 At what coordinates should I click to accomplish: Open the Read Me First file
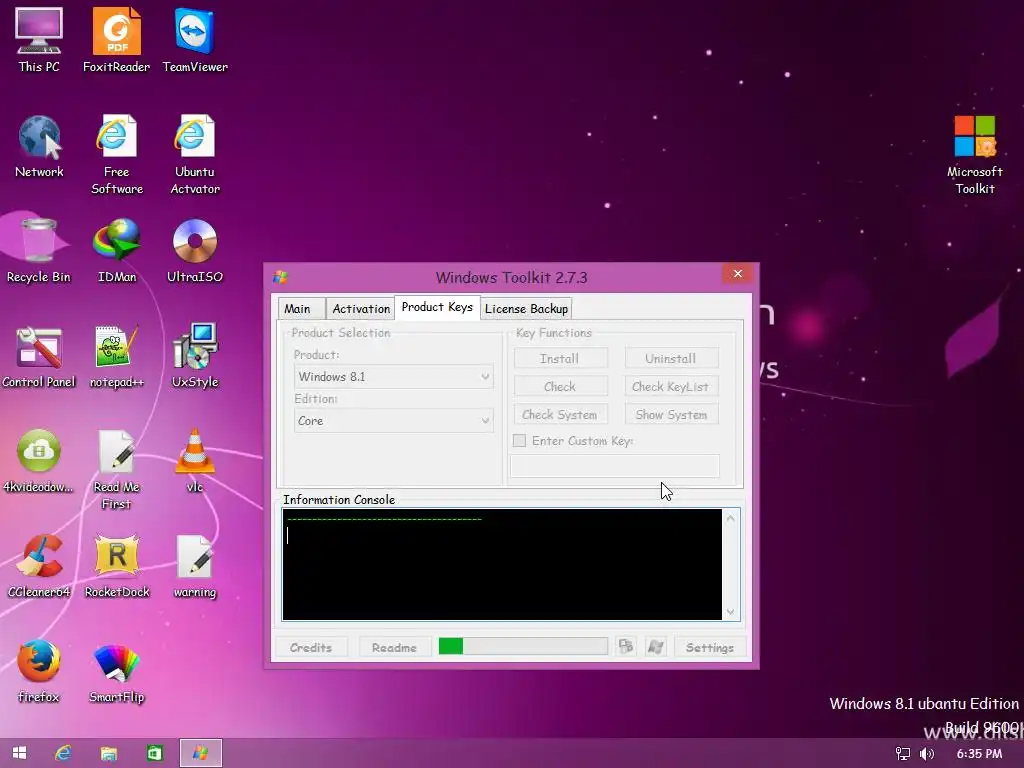click(116, 469)
